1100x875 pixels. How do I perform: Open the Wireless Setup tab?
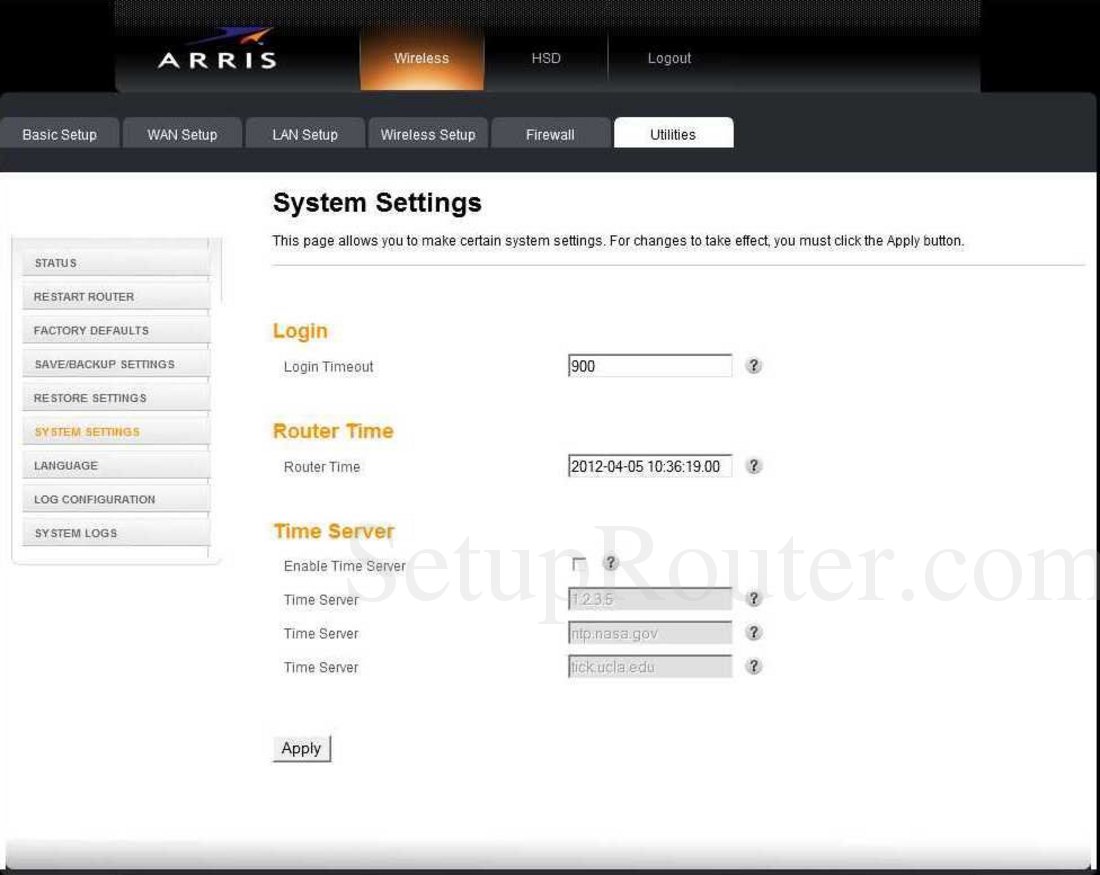pyautogui.click(x=428, y=133)
